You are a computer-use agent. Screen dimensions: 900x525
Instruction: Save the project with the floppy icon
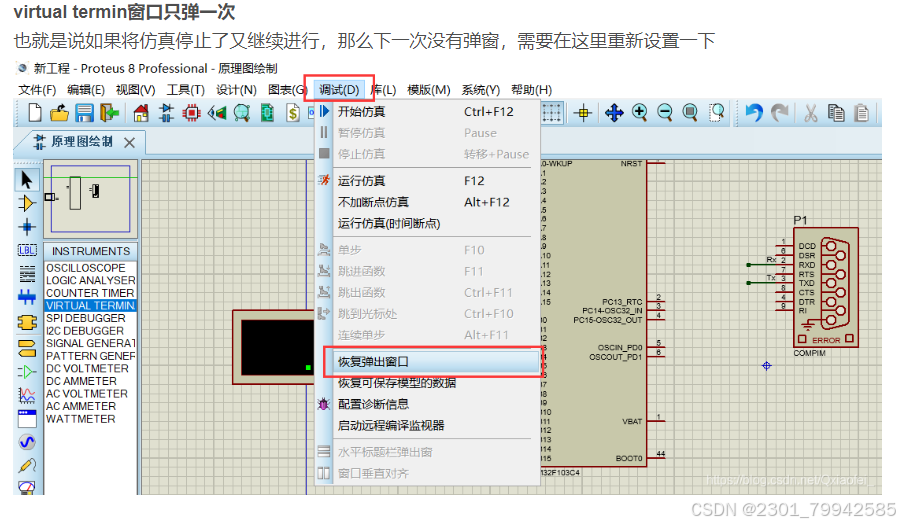point(84,113)
